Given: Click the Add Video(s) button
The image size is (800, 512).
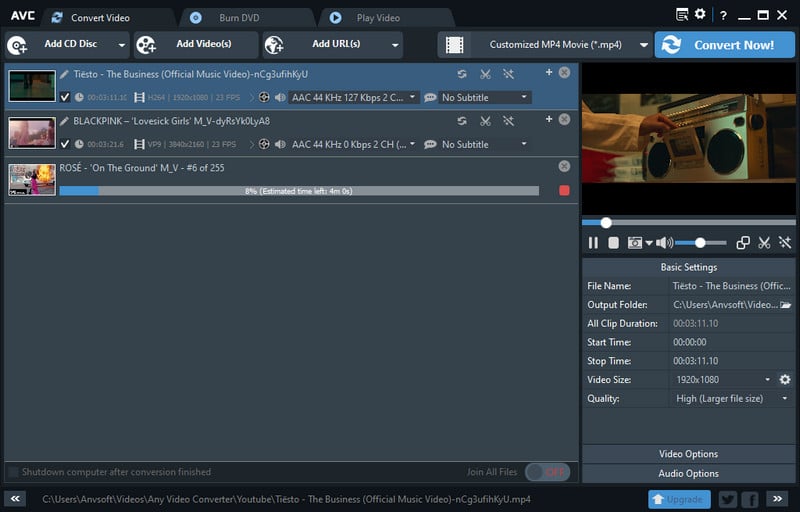Looking at the screenshot, I should (196, 45).
